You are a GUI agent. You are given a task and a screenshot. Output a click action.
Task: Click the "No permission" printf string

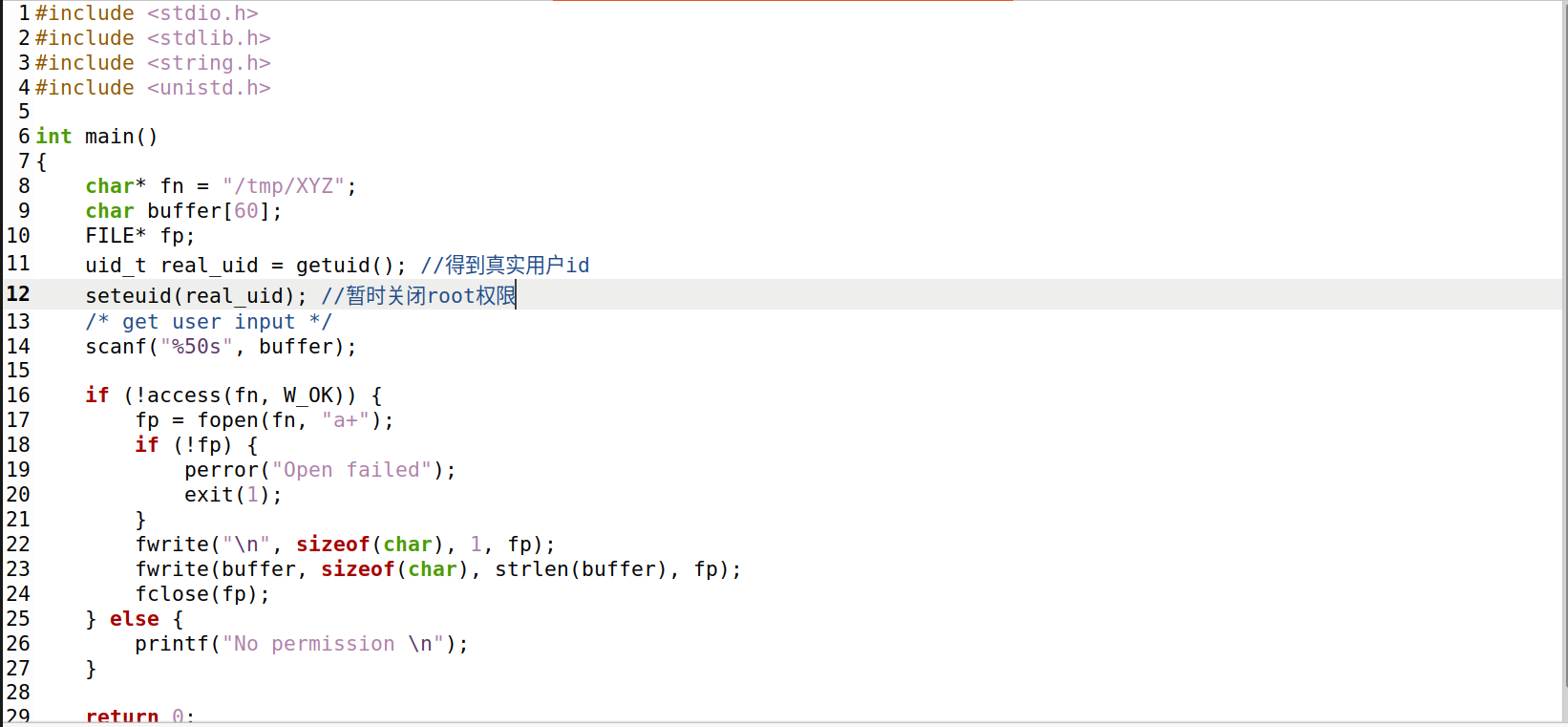tap(332, 644)
